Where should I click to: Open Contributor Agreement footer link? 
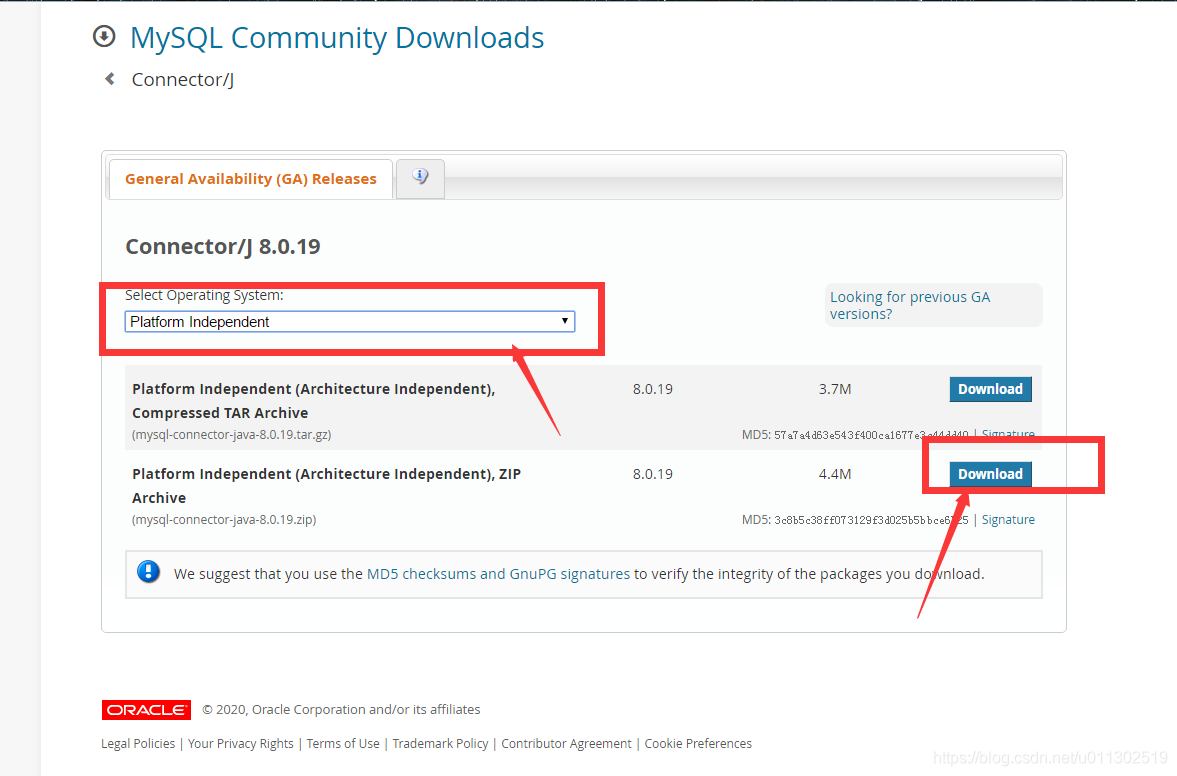567,743
